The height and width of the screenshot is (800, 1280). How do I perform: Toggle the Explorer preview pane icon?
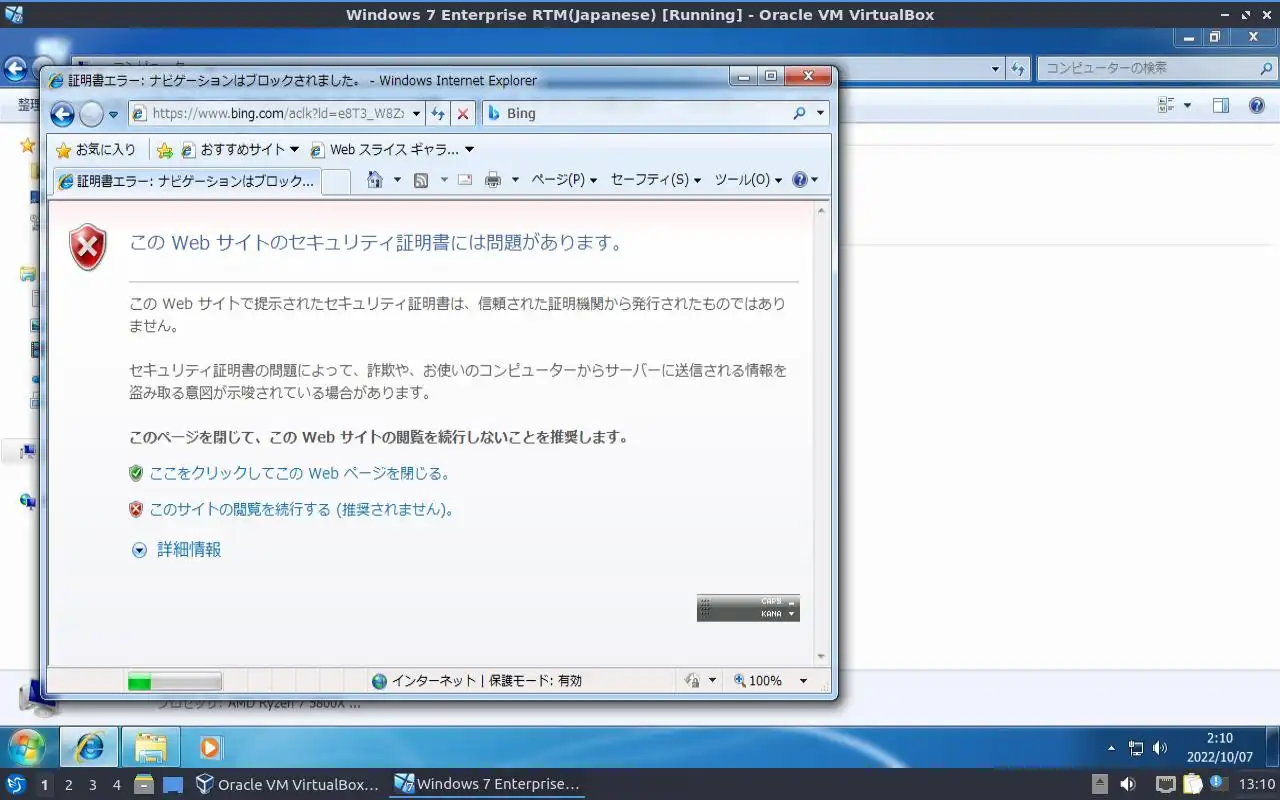point(1221,105)
